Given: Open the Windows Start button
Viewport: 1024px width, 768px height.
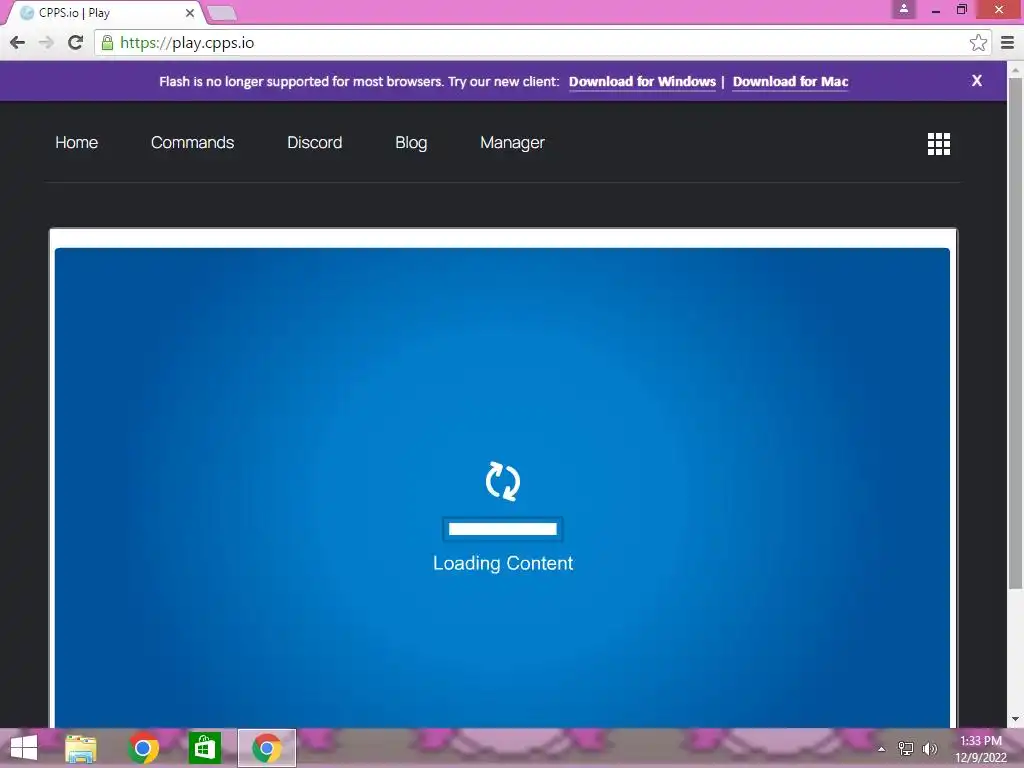Looking at the screenshot, I should tap(24, 748).
